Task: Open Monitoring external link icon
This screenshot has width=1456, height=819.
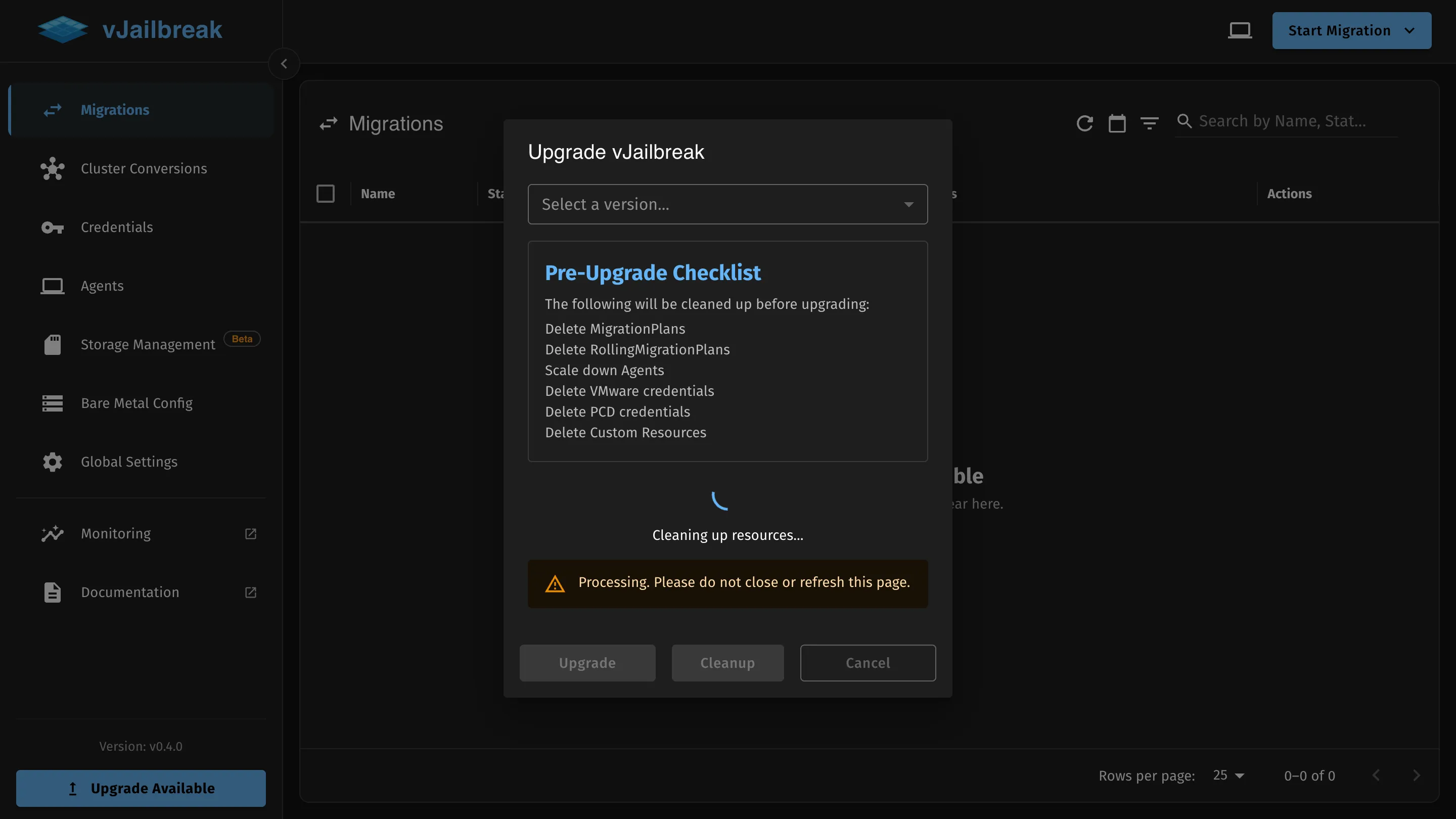Action: coord(250,533)
